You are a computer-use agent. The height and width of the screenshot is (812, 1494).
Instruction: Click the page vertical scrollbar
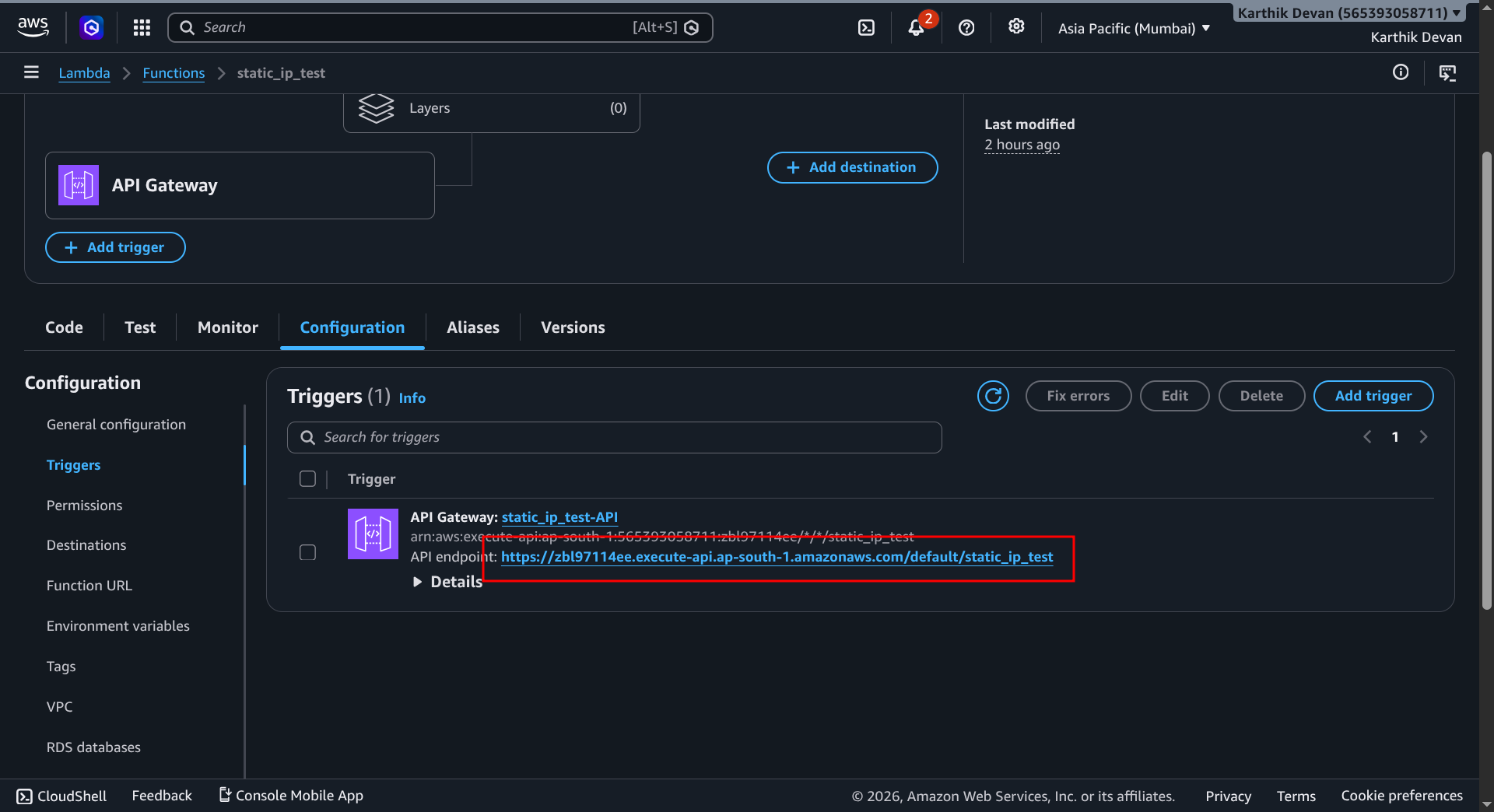pos(1486,381)
